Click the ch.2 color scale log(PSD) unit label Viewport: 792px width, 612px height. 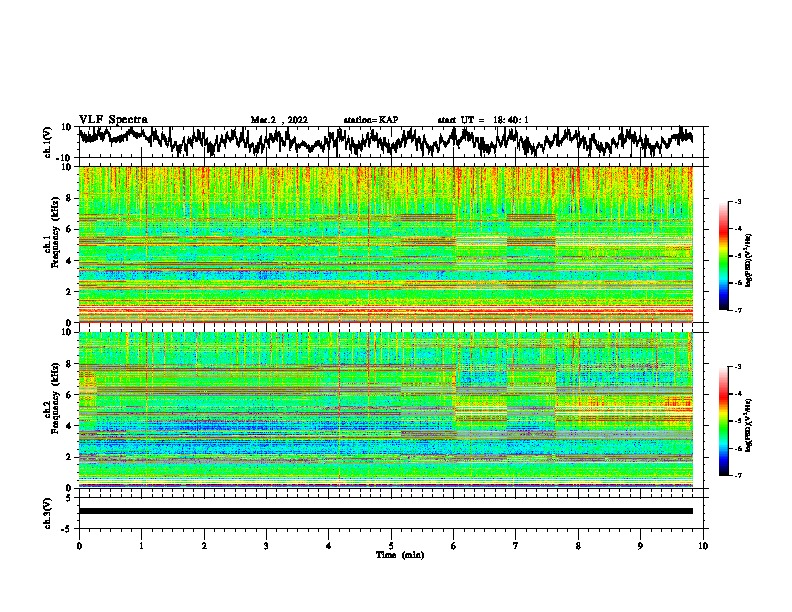(x=749, y=426)
